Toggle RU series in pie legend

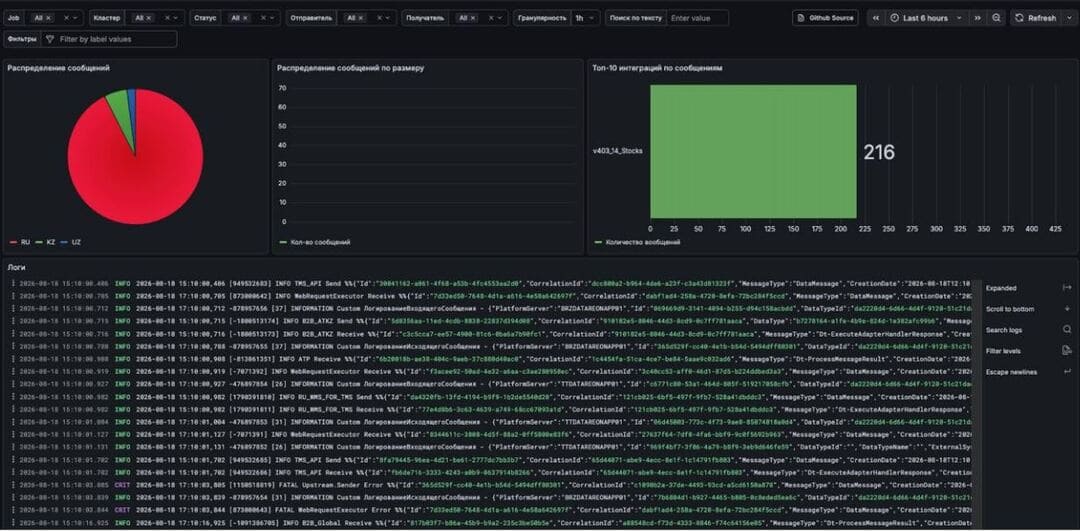point(19,242)
